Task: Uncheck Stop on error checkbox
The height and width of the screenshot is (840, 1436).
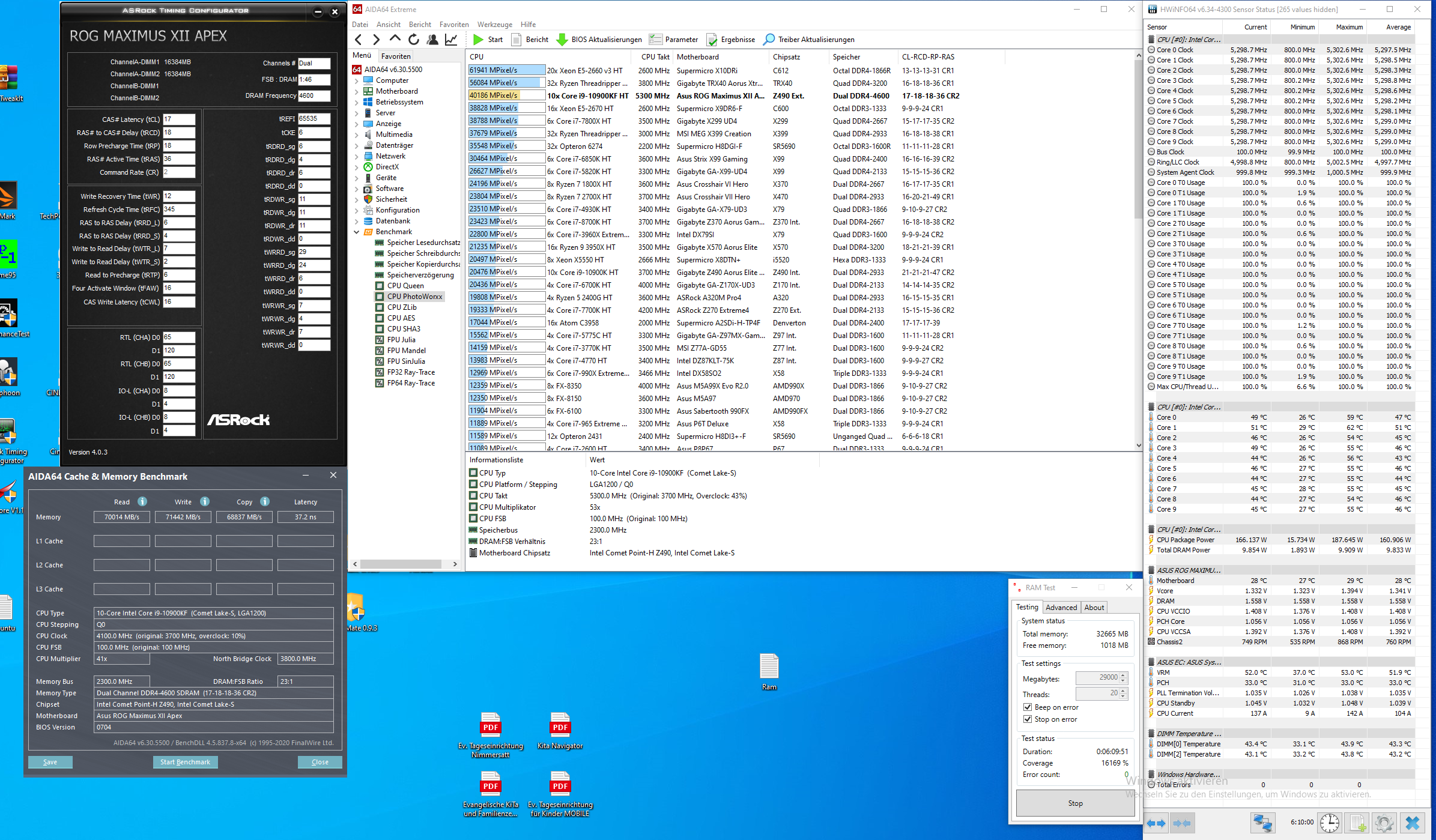Action: pyautogui.click(x=1028, y=719)
